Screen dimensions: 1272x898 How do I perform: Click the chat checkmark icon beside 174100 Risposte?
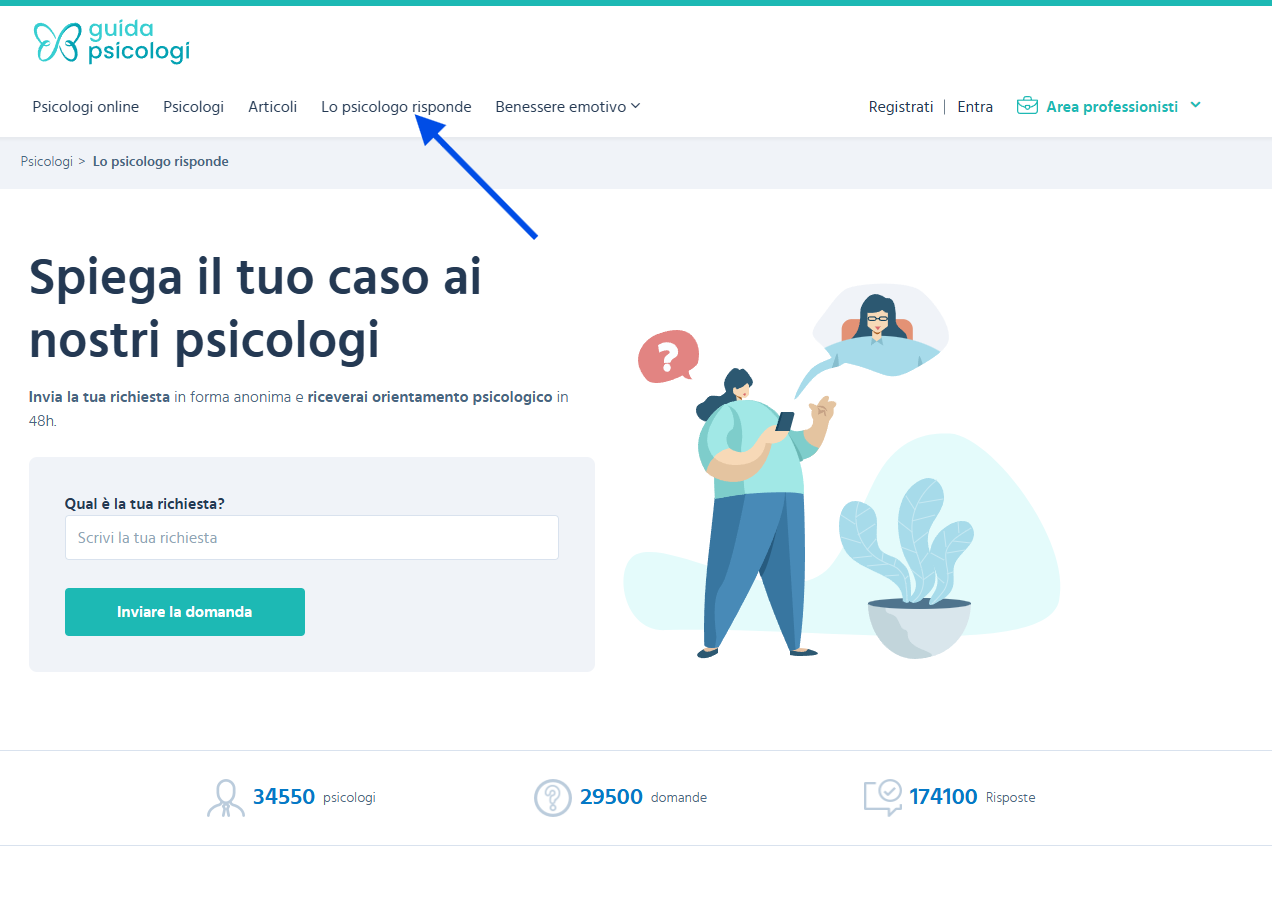(x=883, y=798)
